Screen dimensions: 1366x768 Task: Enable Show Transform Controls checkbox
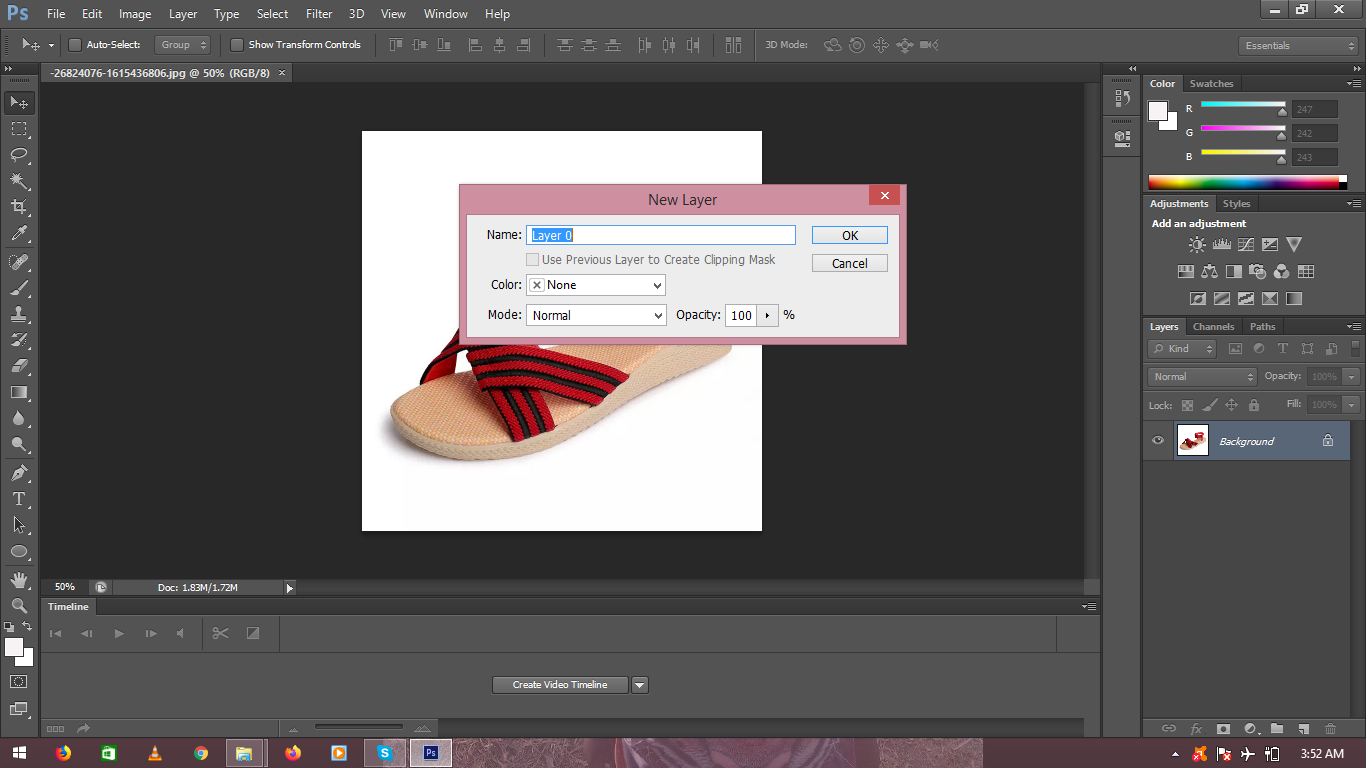(x=237, y=45)
